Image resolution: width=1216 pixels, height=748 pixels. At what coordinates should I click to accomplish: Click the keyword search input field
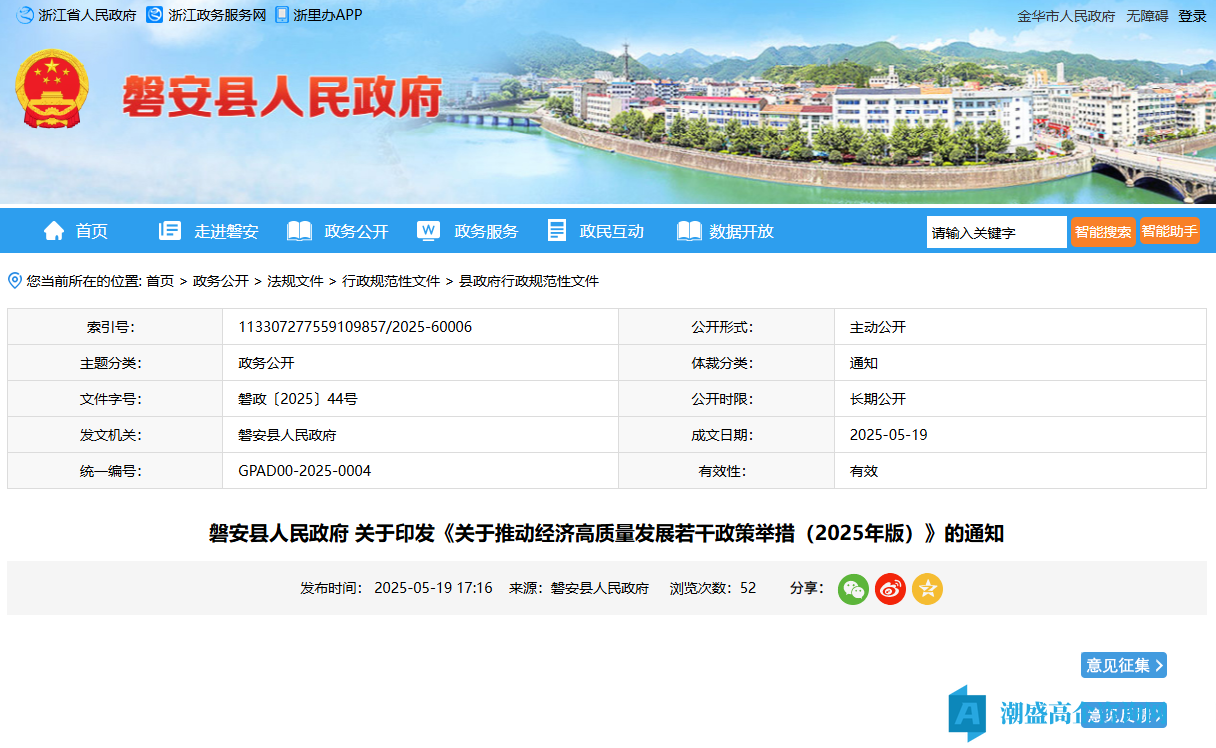pos(995,232)
